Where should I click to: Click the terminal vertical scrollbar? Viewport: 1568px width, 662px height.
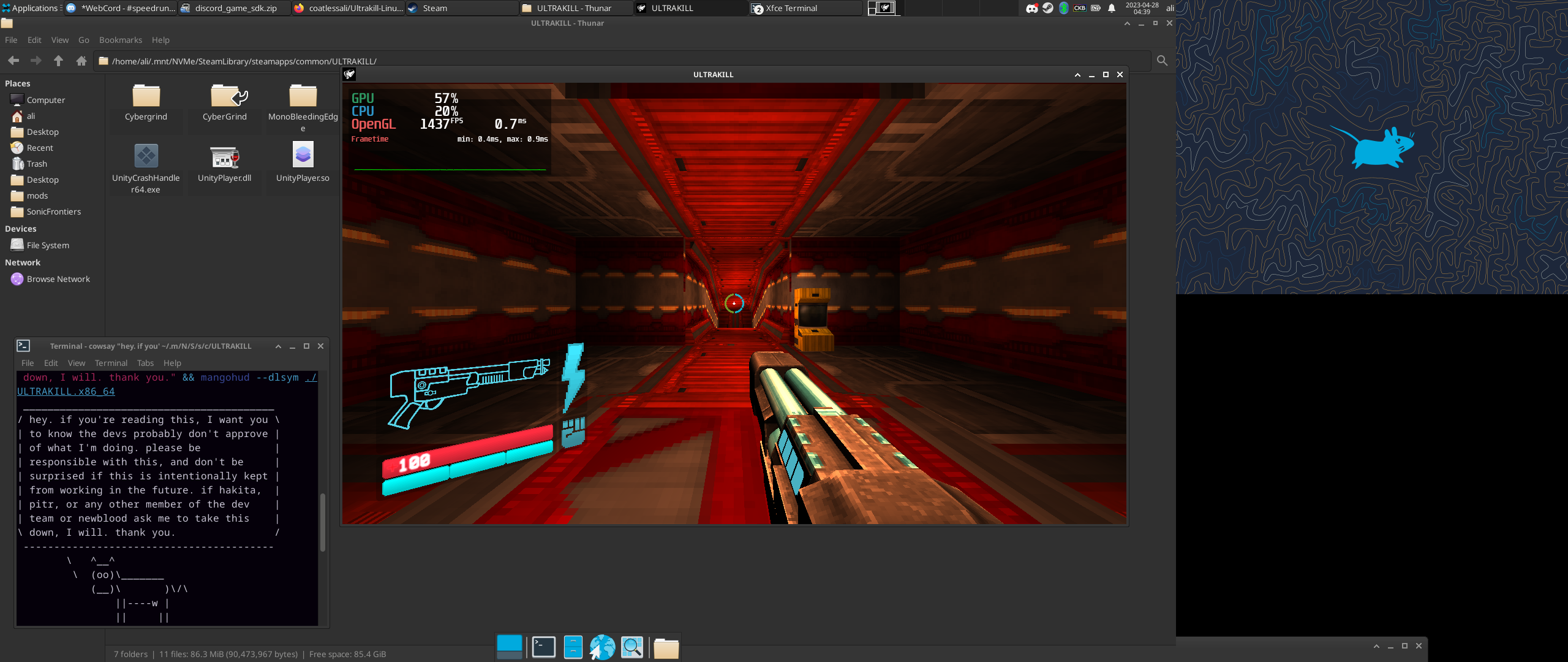pos(323,521)
